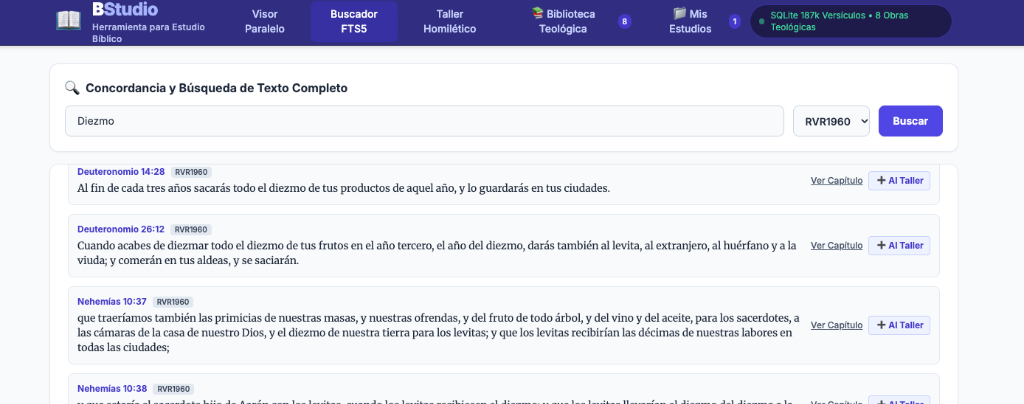Open the RVR1960 version dropdown
1024x404 pixels.
[831, 121]
